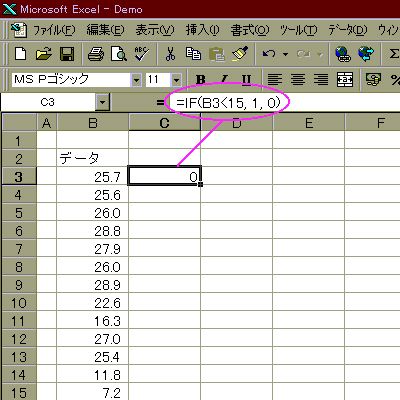Viewport: 400px width, 400px height.
Task: Click the formula bar showing =IF(B3<15, 1, 0)
Action: click(283, 102)
